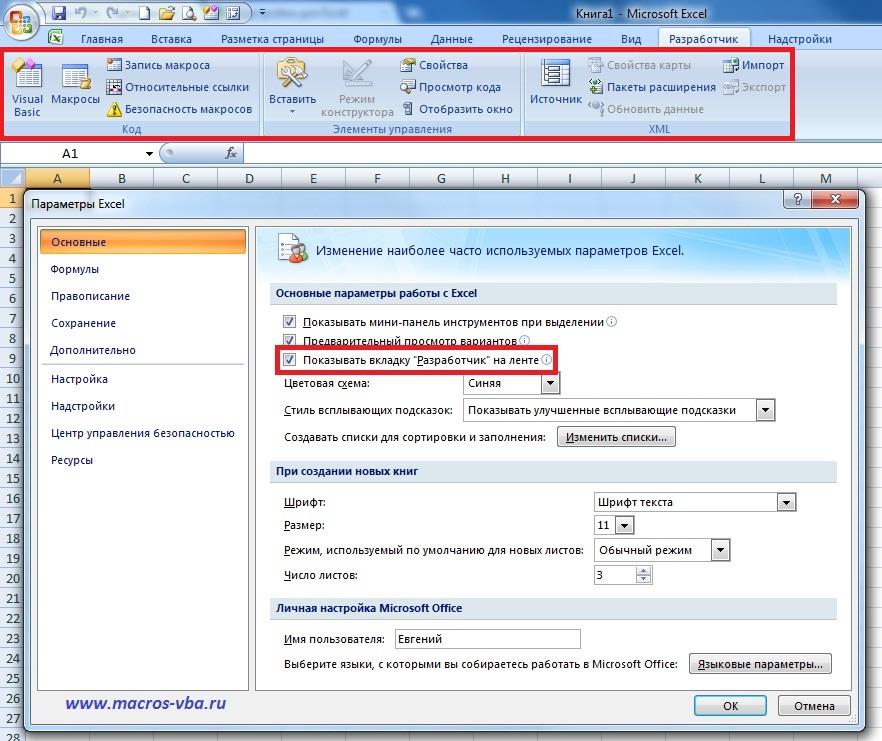Switch to the Вид ribbon tab
The image size is (882, 741).
click(631, 39)
